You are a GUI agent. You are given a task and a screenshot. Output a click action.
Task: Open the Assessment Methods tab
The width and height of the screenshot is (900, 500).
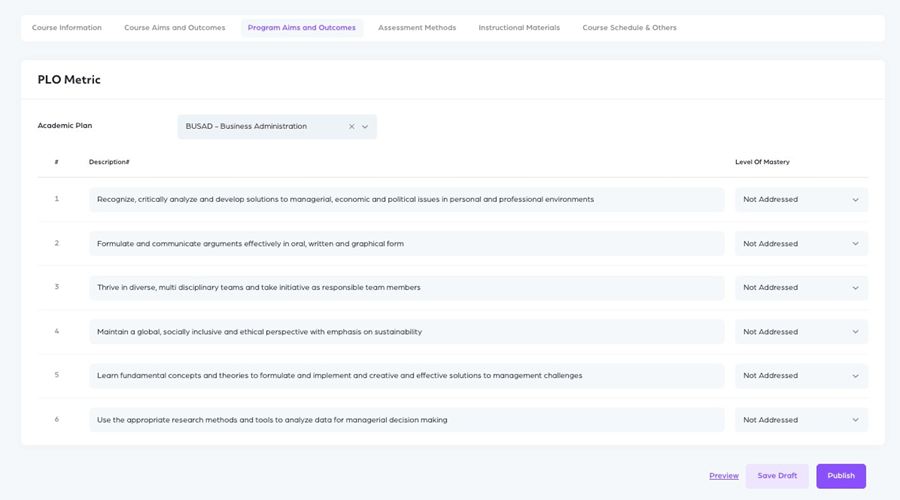pos(417,28)
